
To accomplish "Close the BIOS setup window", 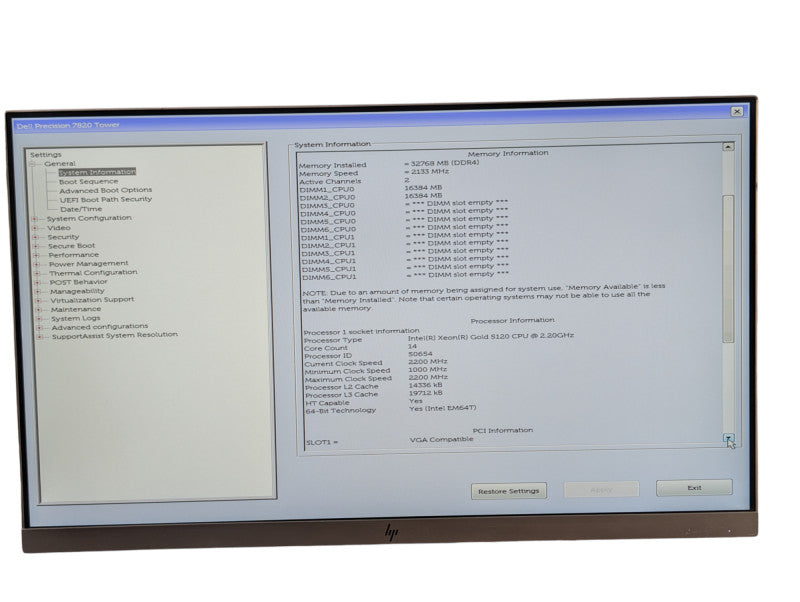I will [x=737, y=111].
